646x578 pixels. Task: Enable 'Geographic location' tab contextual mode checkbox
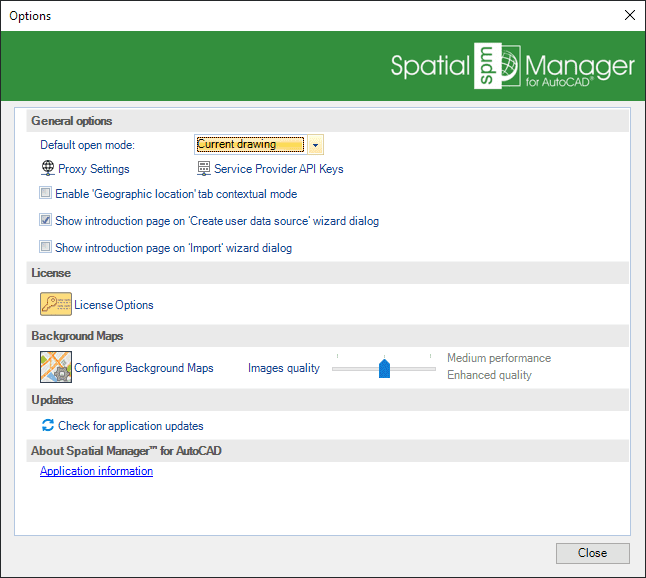(x=46, y=194)
